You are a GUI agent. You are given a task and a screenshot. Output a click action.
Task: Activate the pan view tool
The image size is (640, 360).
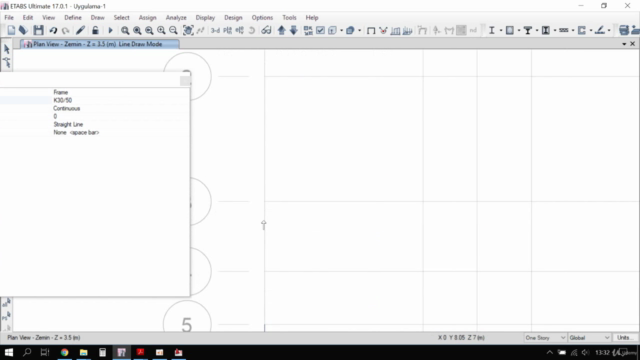click(188, 30)
